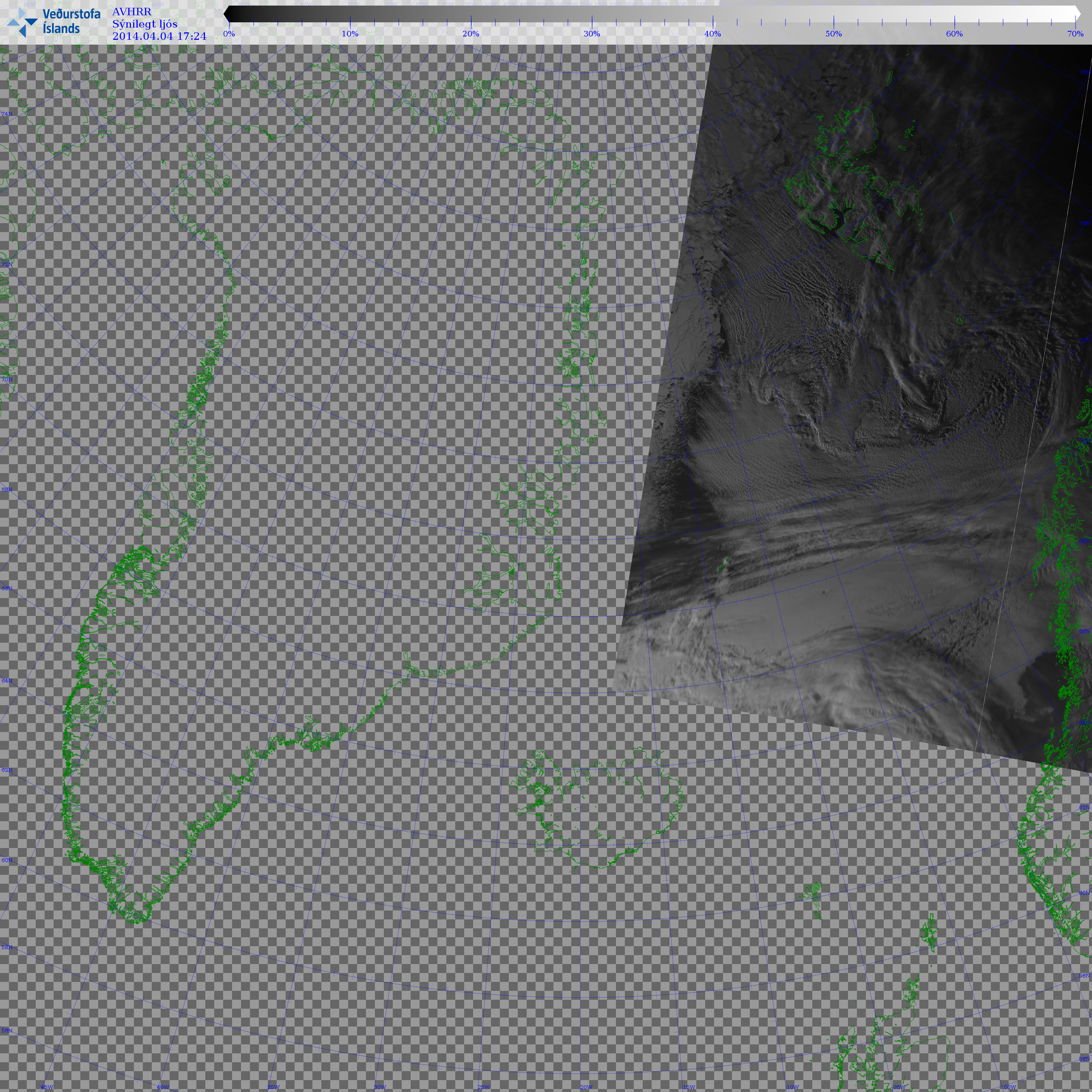This screenshot has height=1092, width=1092.
Task: Click the 50% colorbar tick label
Action: point(834,34)
